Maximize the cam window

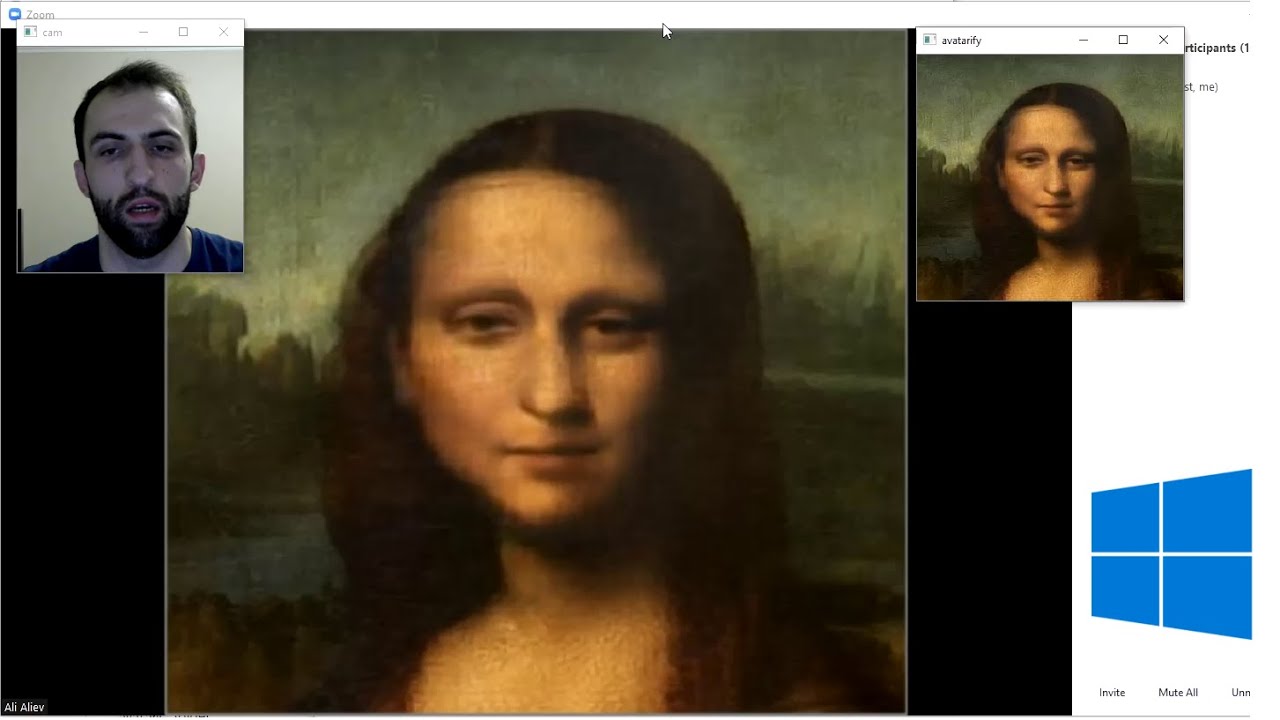pyautogui.click(x=183, y=32)
